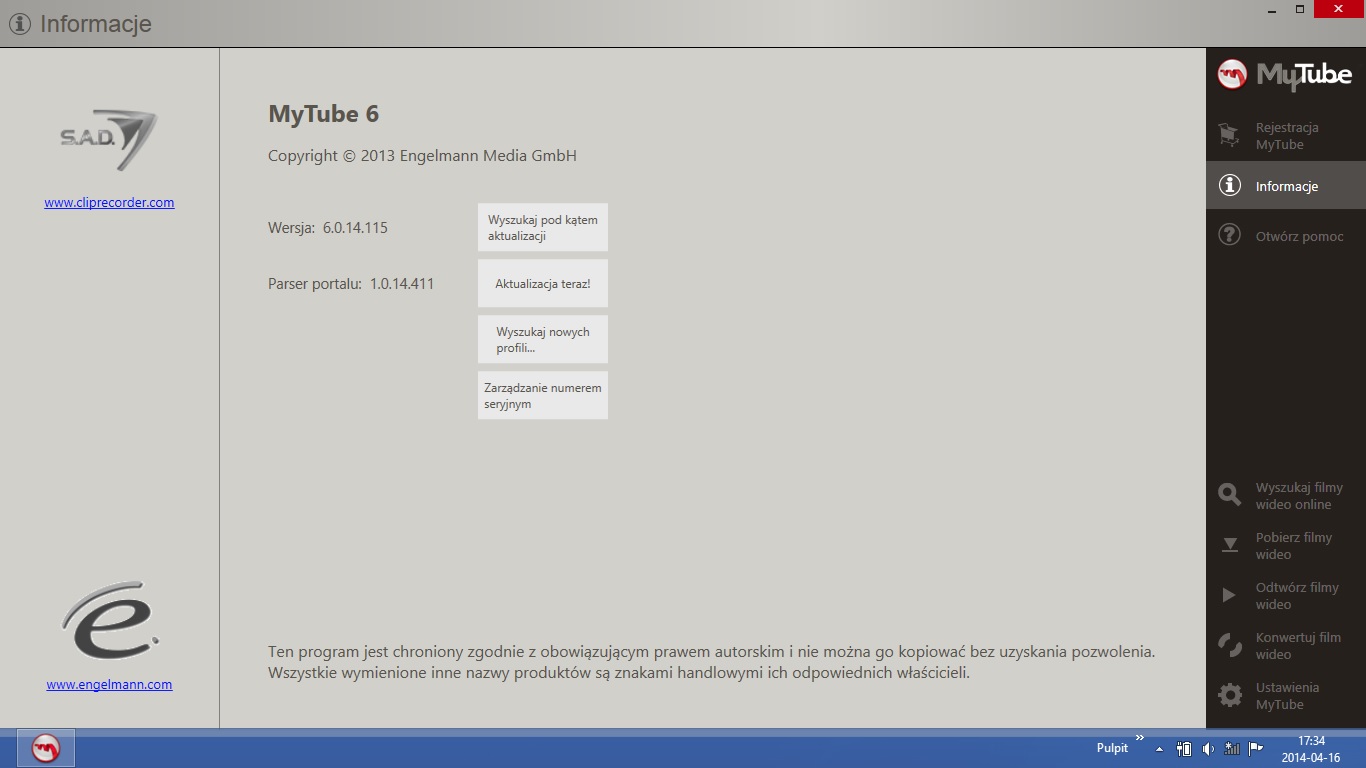The width and height of the screenshot is (1366, 768).
Task: Click Wyszukaj nowych profili button
Action: coord(543,339)
